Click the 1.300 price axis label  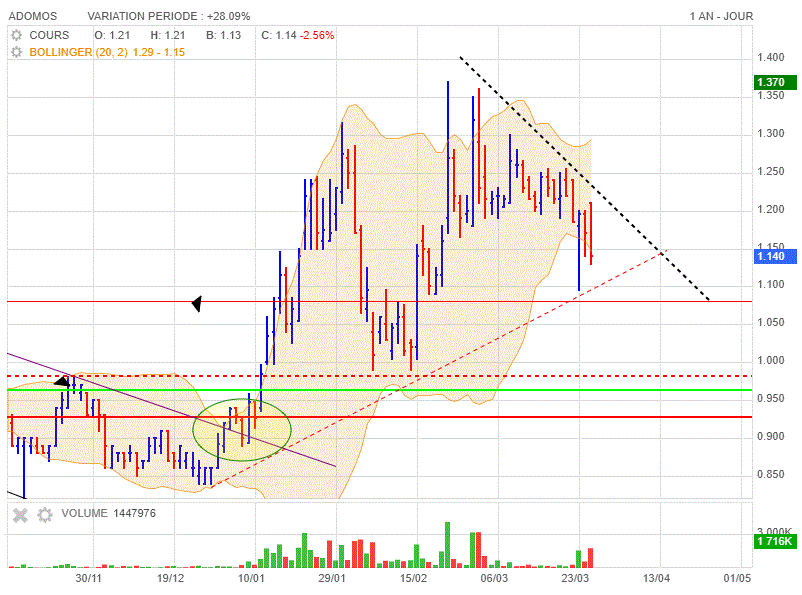(770, 134)
